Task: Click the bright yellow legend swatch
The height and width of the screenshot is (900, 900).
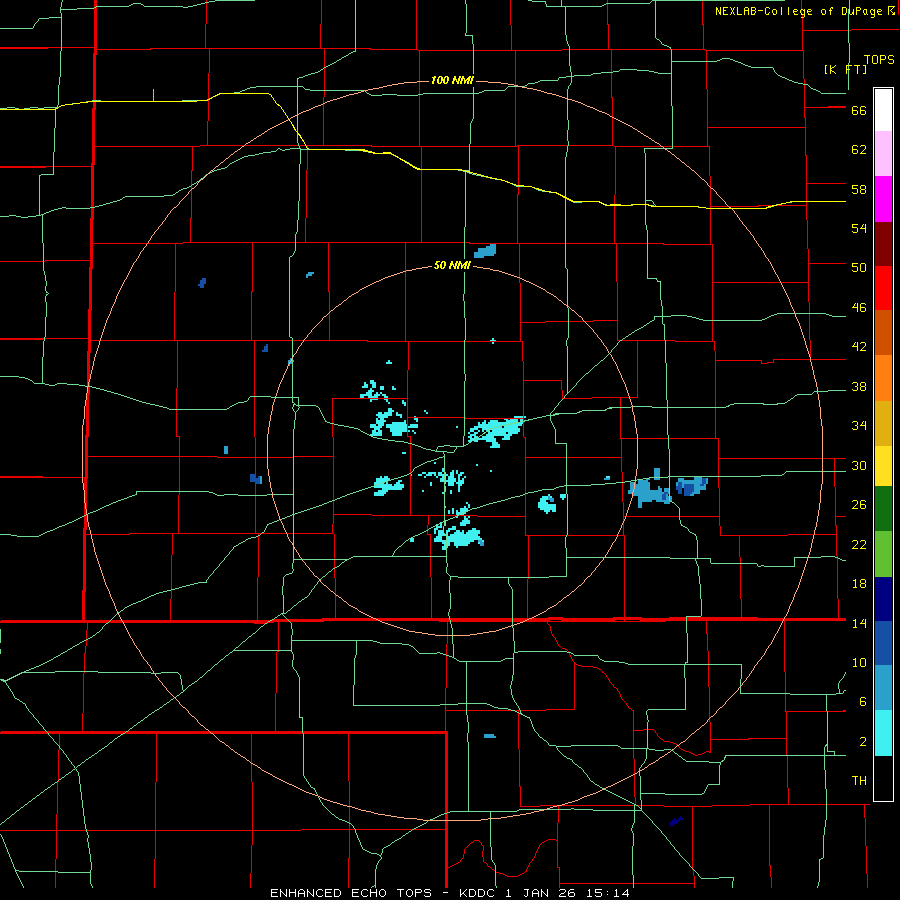Action: pos(883,466)
